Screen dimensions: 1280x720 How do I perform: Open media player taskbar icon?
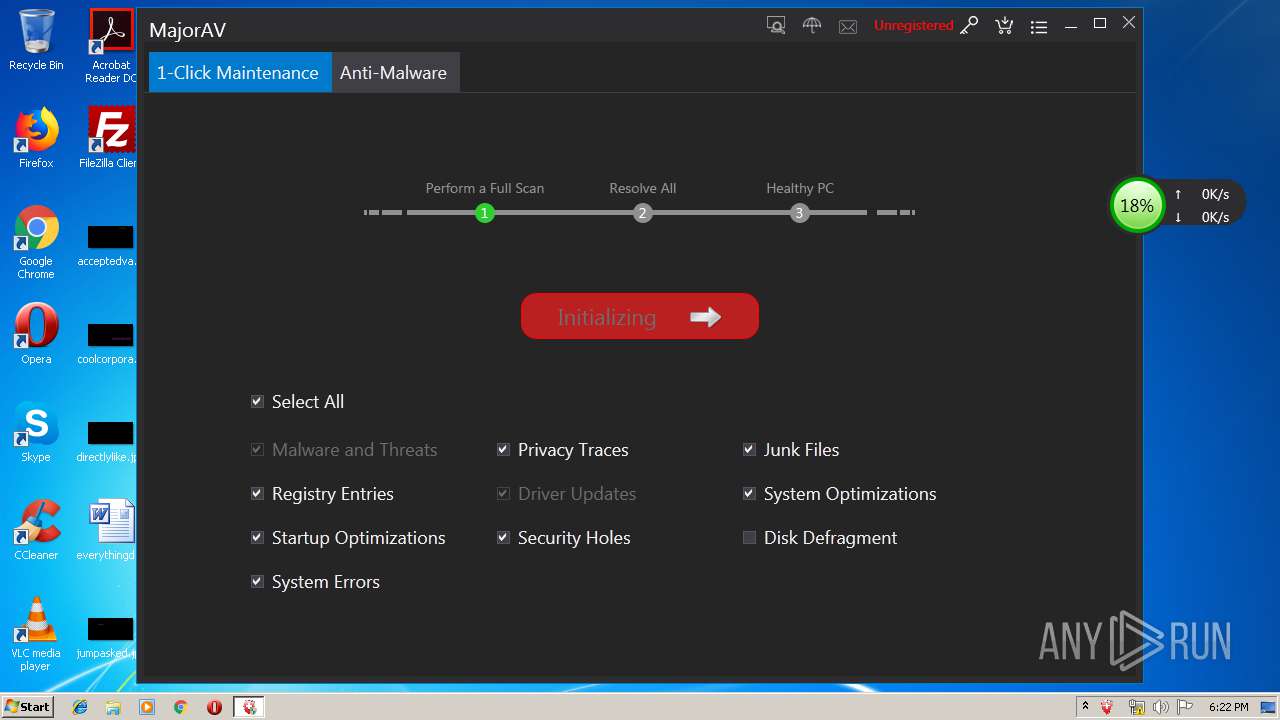click(147, 707)
